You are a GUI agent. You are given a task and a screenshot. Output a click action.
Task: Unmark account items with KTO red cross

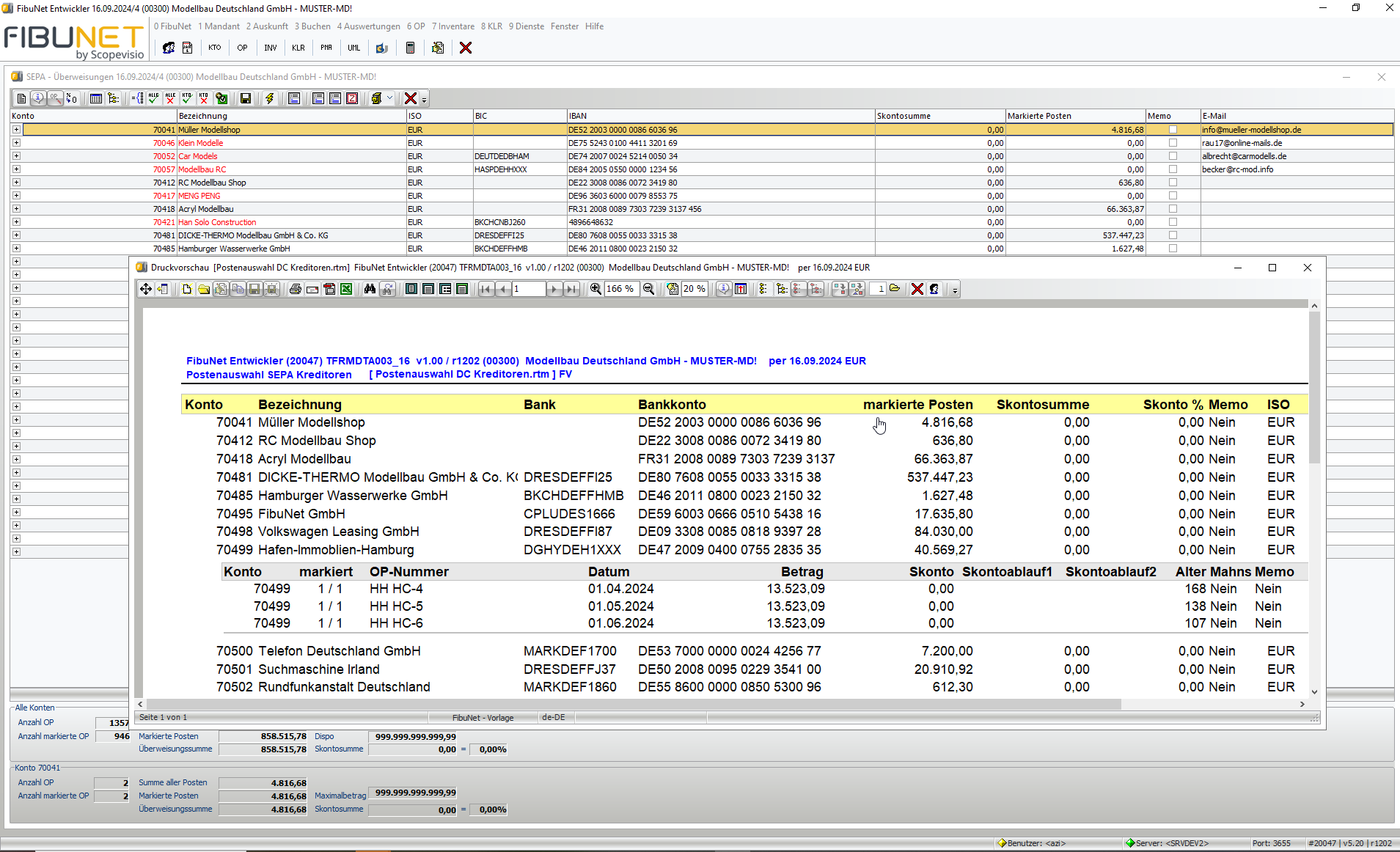click(204, 98)
